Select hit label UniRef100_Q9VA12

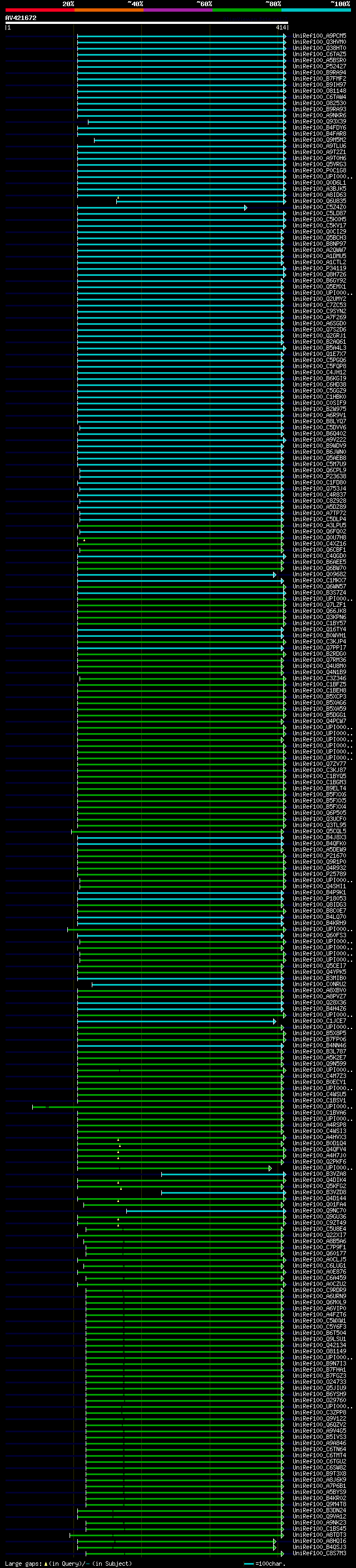click(x=319, y=1517)
